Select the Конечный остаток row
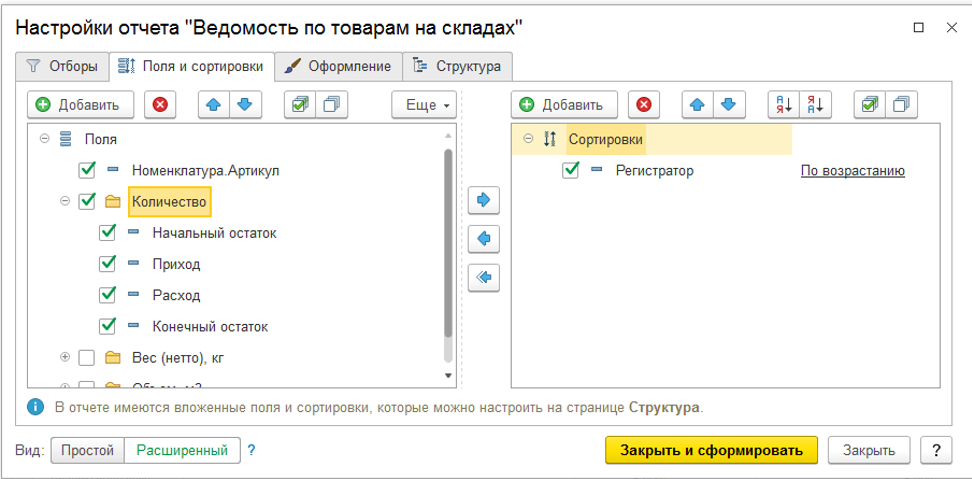Viewport: 972px width, 479px height. click(x=236, y=326)
